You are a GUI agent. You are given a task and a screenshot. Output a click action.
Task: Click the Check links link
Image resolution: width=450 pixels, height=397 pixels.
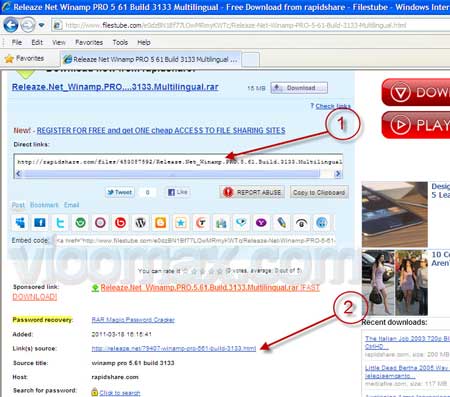pyautogui.click(x=333, y=106)
